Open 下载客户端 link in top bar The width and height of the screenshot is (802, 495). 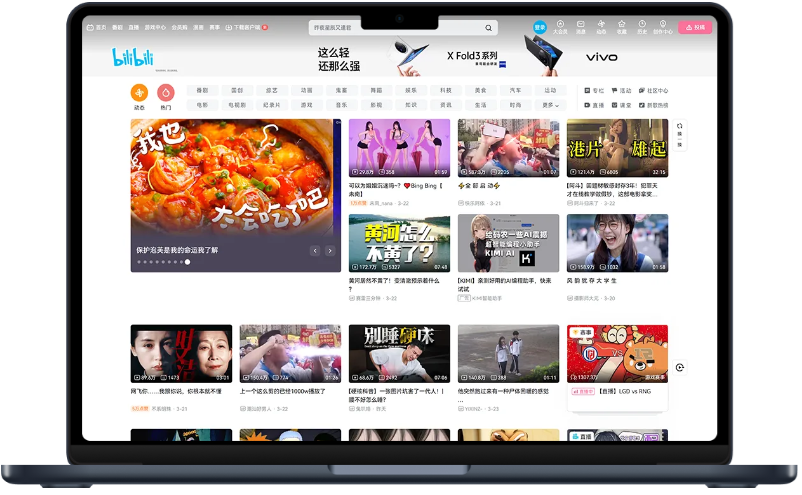pos(247,28)
